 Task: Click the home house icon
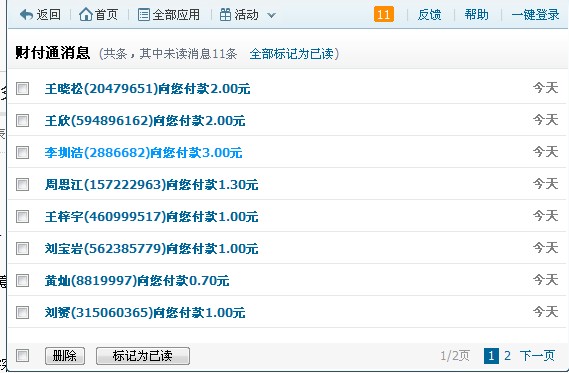coord(86,15)
